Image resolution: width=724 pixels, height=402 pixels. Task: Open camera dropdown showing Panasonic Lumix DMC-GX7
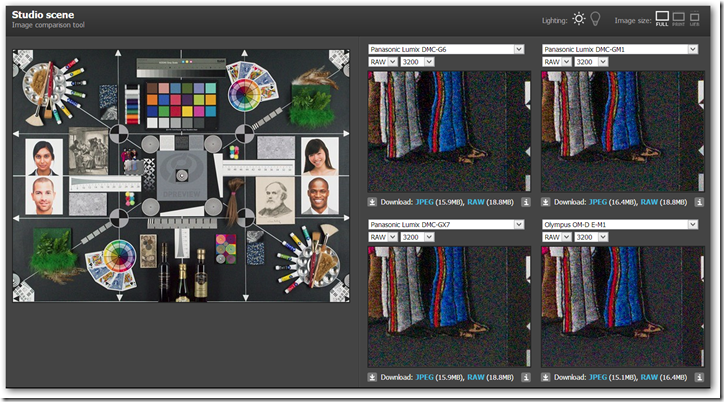pos(446,225)
